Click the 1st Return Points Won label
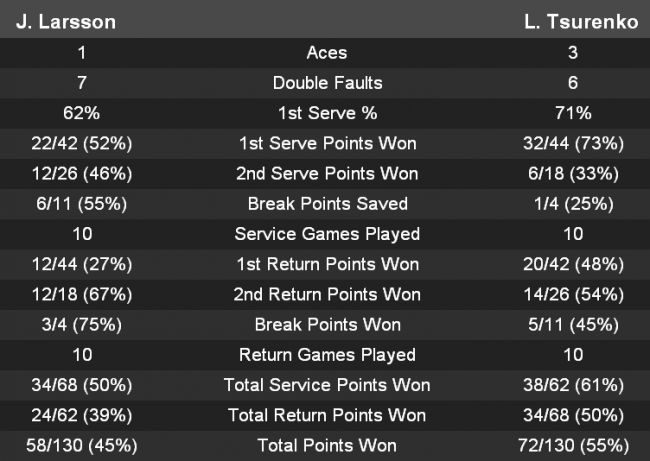The height and width of the screenshot is (461, 650). (x=327, y=264)
